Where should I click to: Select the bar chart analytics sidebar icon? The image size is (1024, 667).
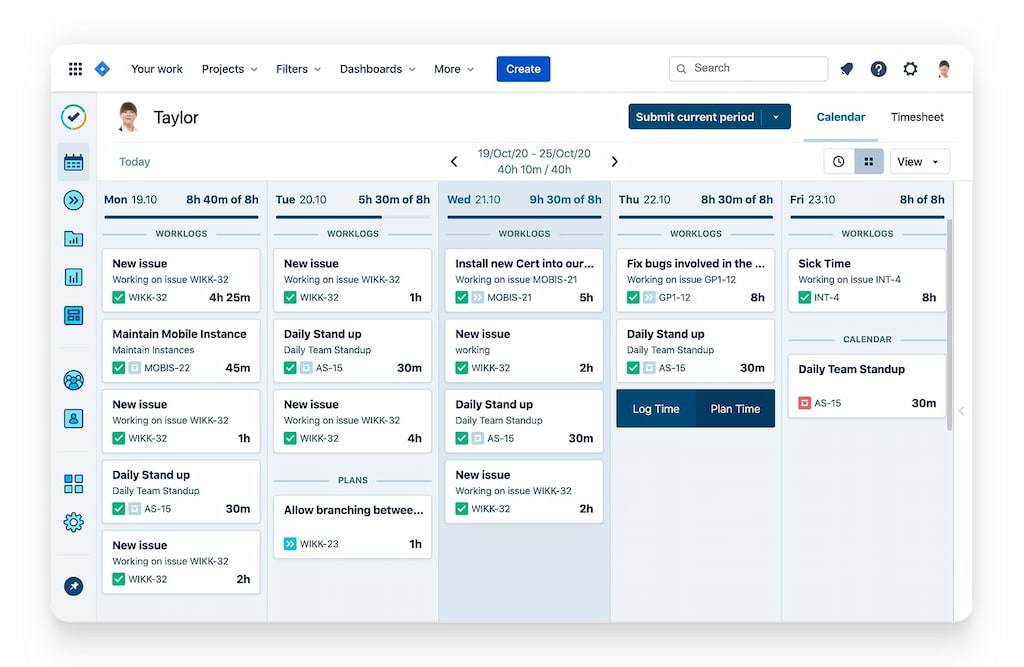[x=73, y=277]
